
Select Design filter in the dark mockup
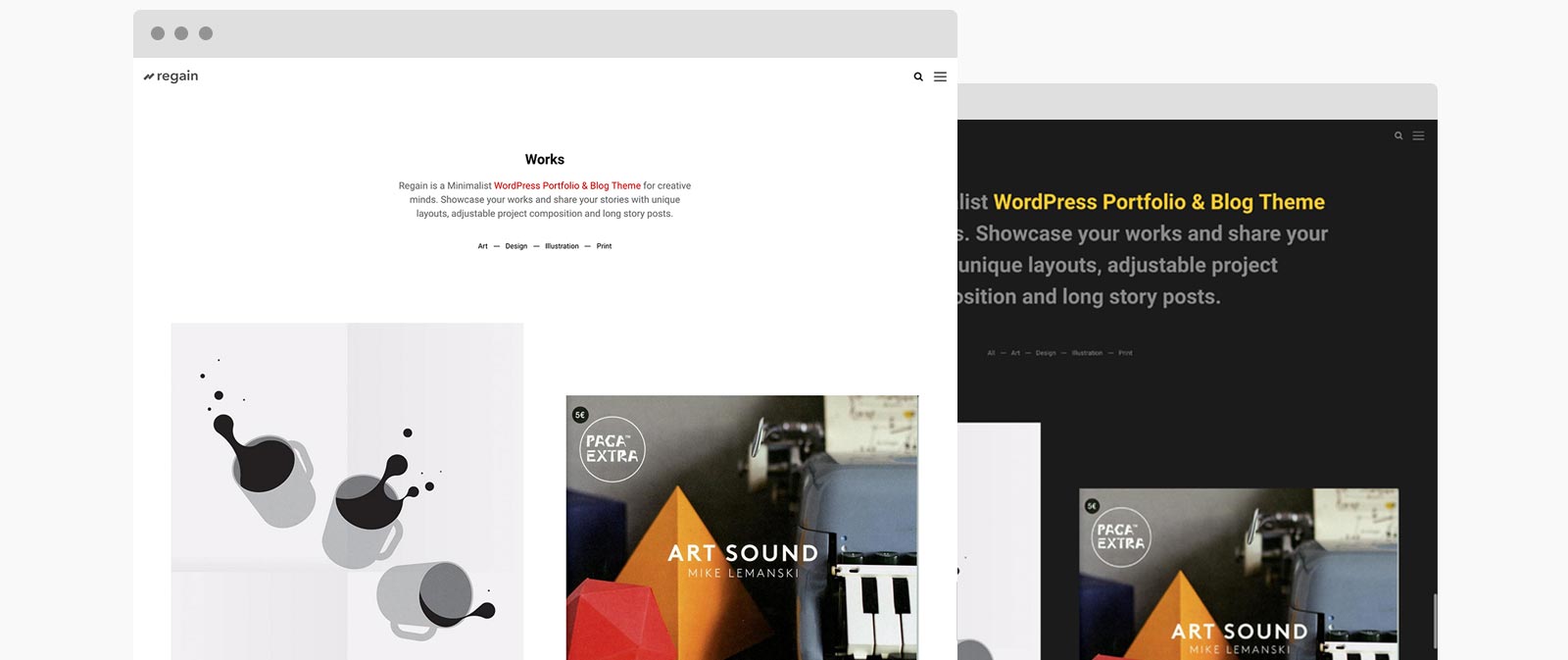point(1046,353)
